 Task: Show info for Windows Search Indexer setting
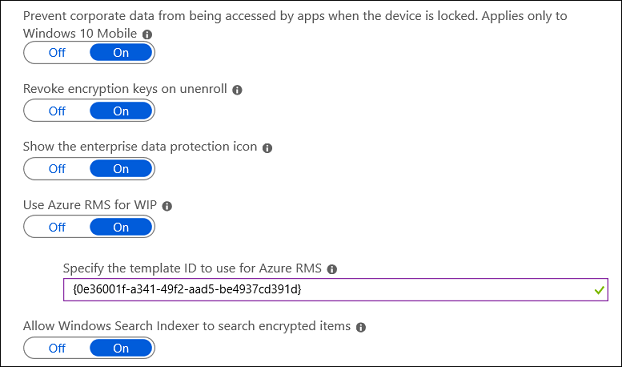pyautogui.click(x=361, y=327)
